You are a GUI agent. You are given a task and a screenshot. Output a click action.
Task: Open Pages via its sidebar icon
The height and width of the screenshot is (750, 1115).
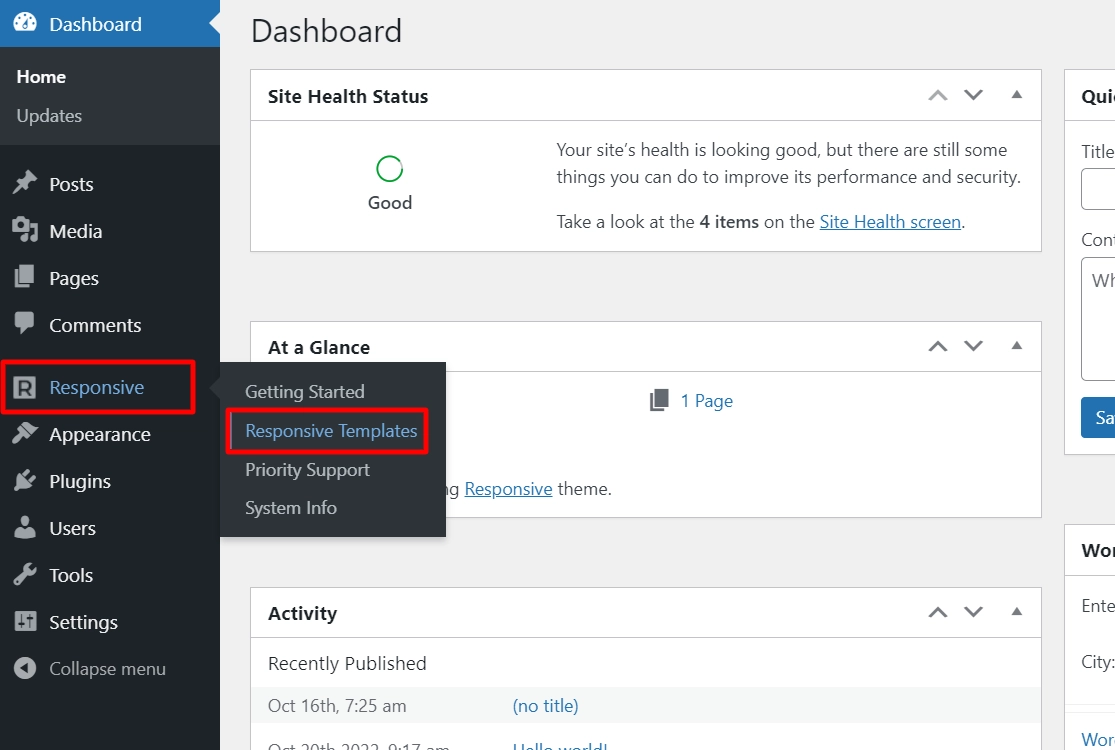[x=33, y=277]
